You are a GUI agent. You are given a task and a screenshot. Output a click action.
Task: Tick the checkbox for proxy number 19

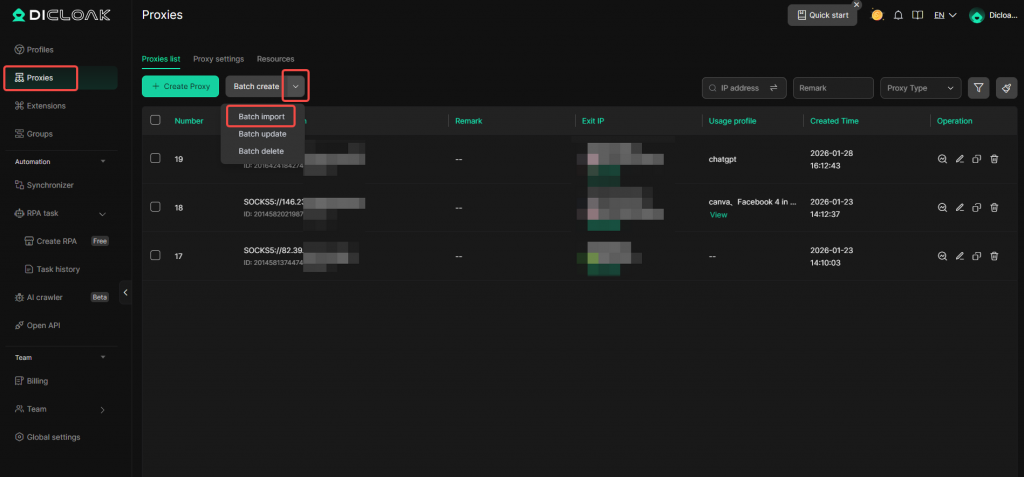click(x=155, y=158)
